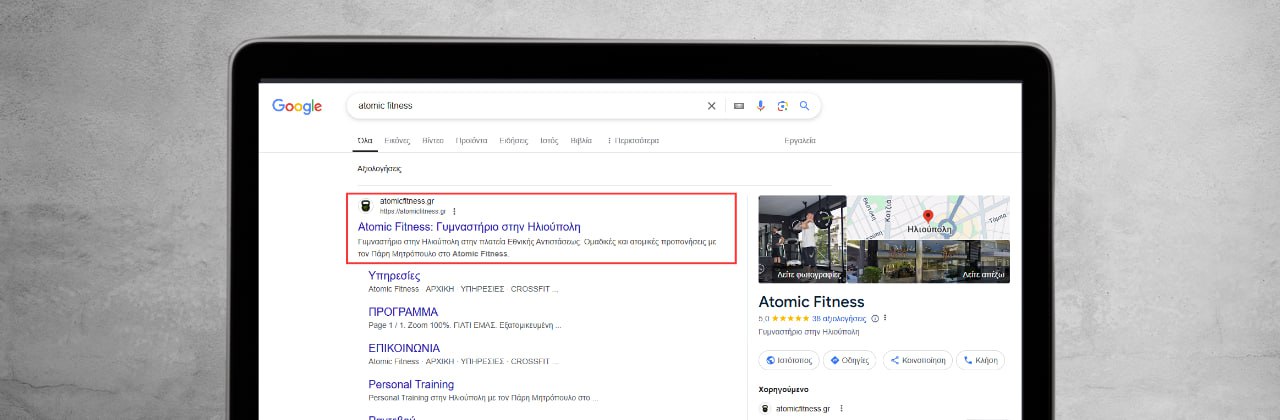Clear the search query with the X icon

(712, 105)
